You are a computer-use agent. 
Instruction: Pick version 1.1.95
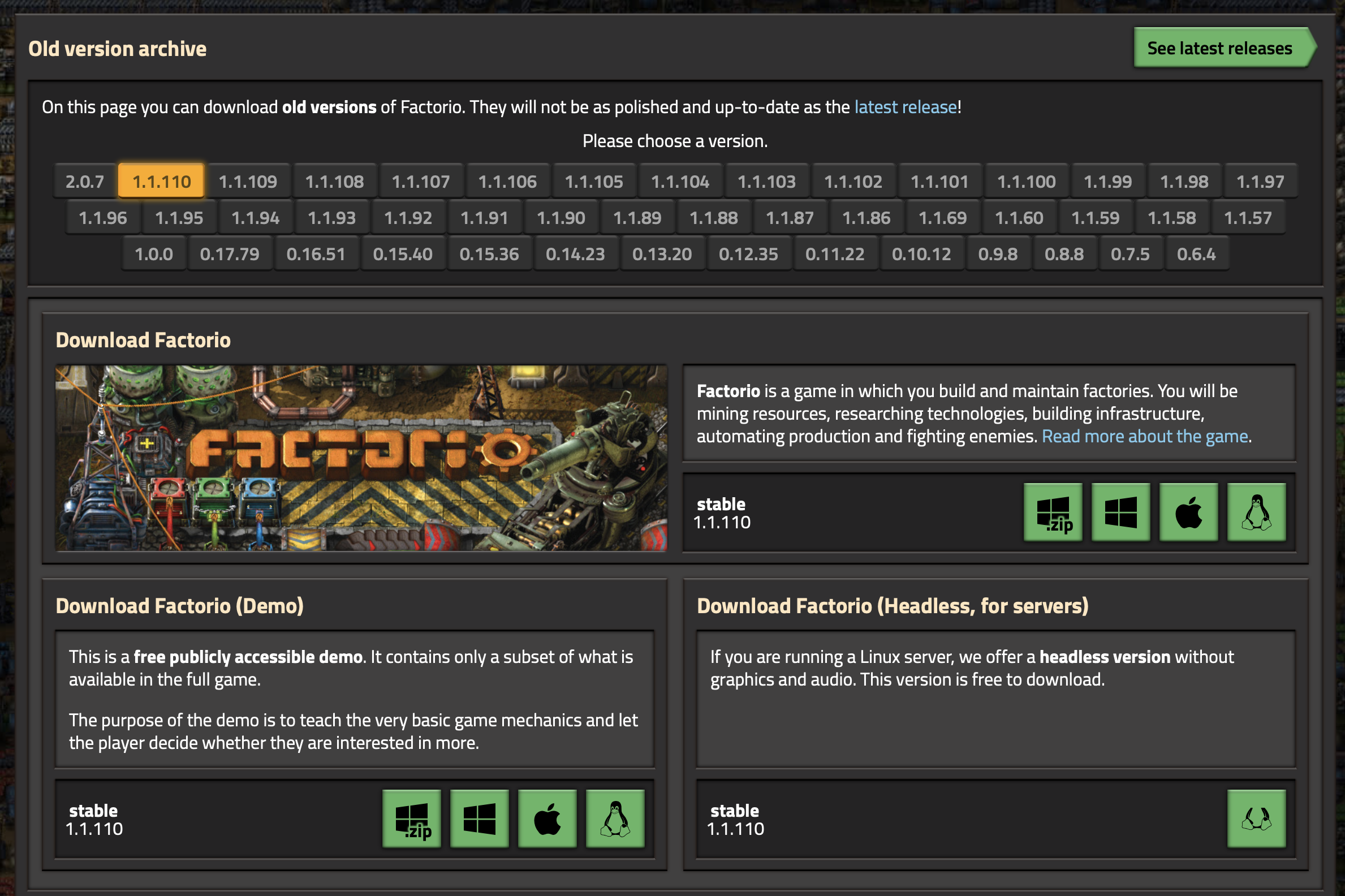(179, 217)
